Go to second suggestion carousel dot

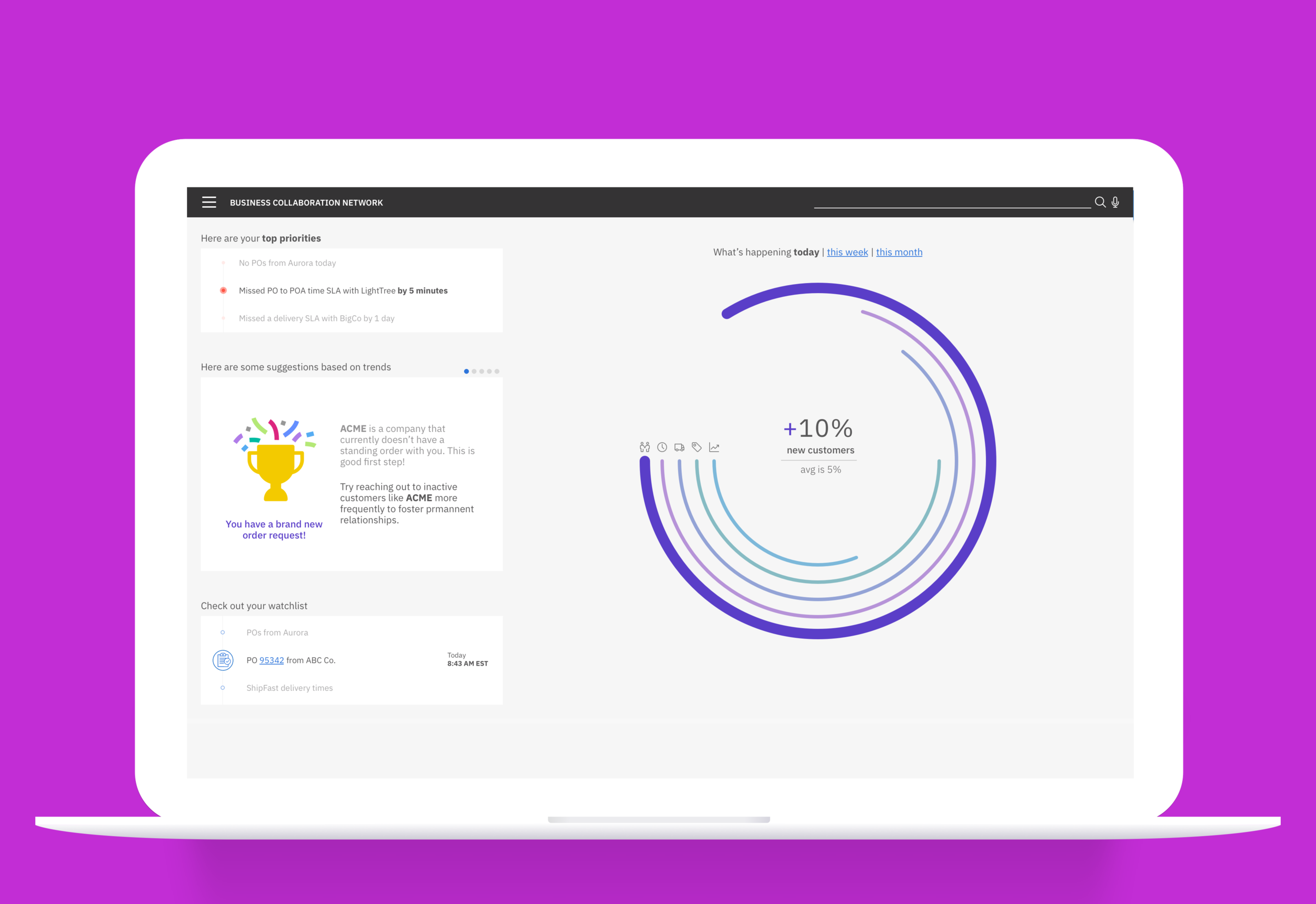474,371
